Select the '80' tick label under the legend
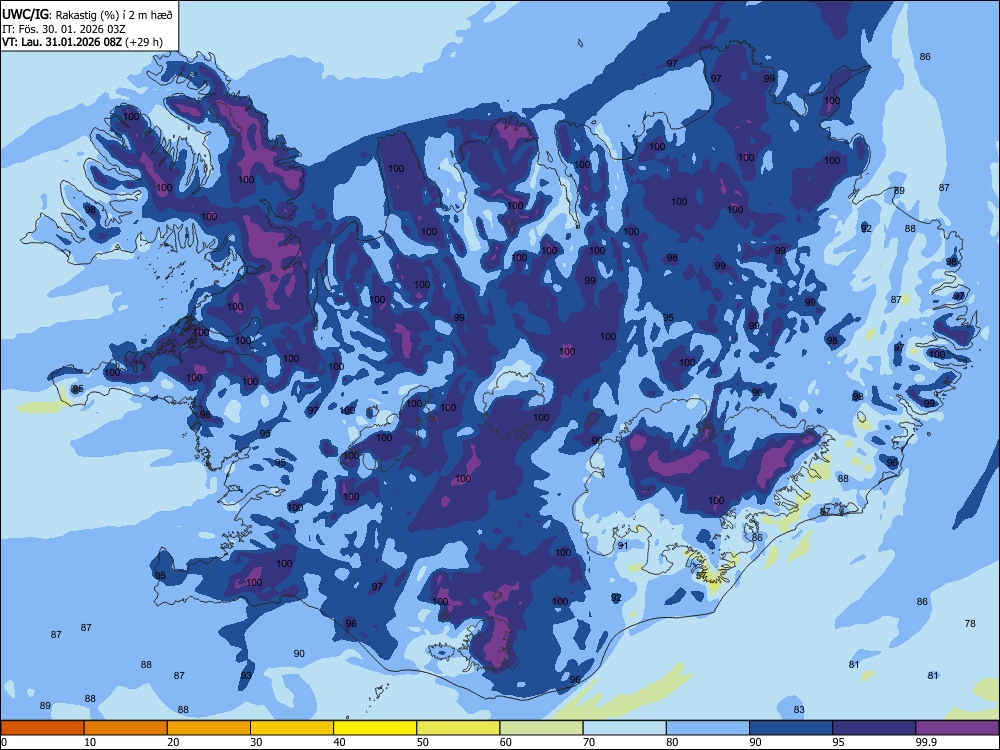This screenshot has width=1000, height=750. pos(672,742)
